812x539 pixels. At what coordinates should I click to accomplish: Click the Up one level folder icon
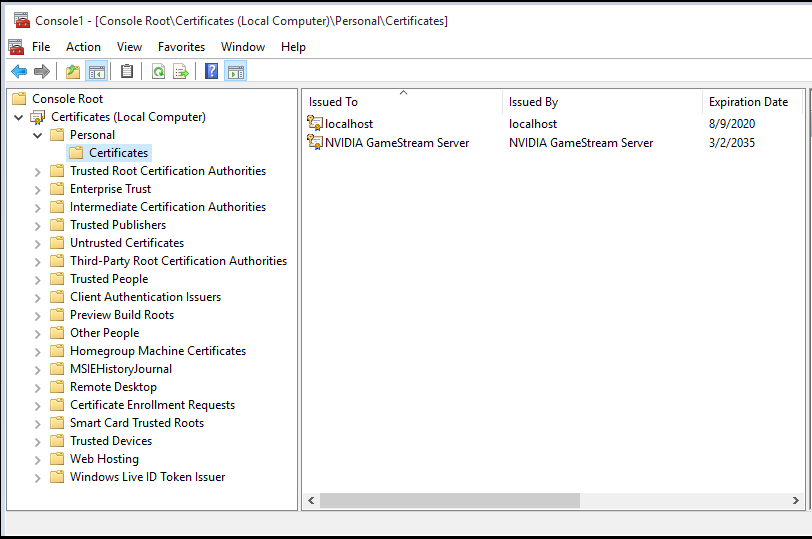[x=73, y=71]
